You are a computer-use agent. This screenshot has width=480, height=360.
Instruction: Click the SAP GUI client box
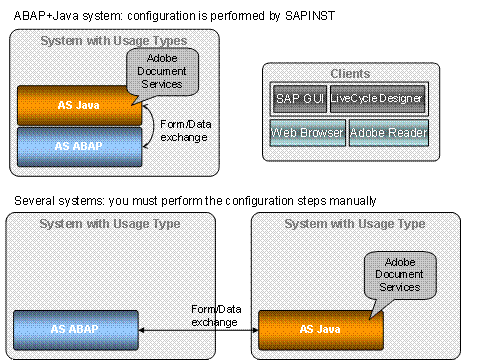(x=299, y=99)
